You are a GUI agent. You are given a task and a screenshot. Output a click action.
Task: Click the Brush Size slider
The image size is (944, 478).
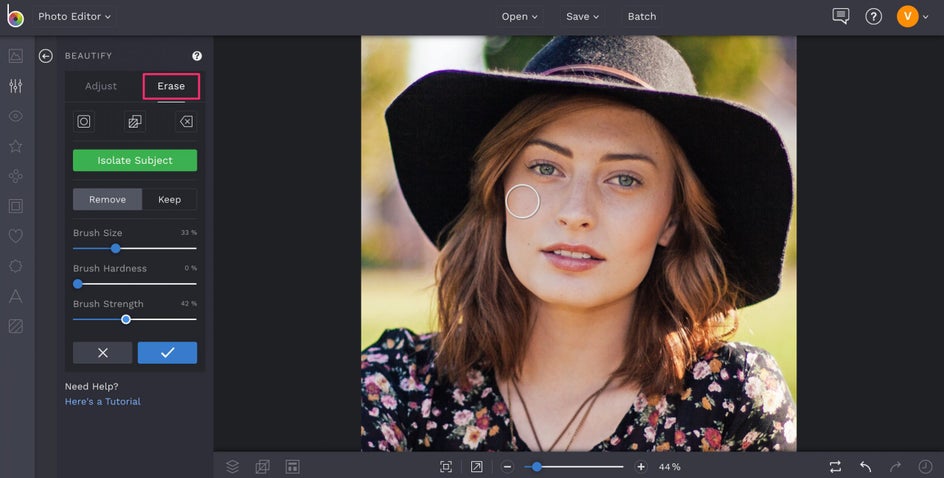(135, 248)
